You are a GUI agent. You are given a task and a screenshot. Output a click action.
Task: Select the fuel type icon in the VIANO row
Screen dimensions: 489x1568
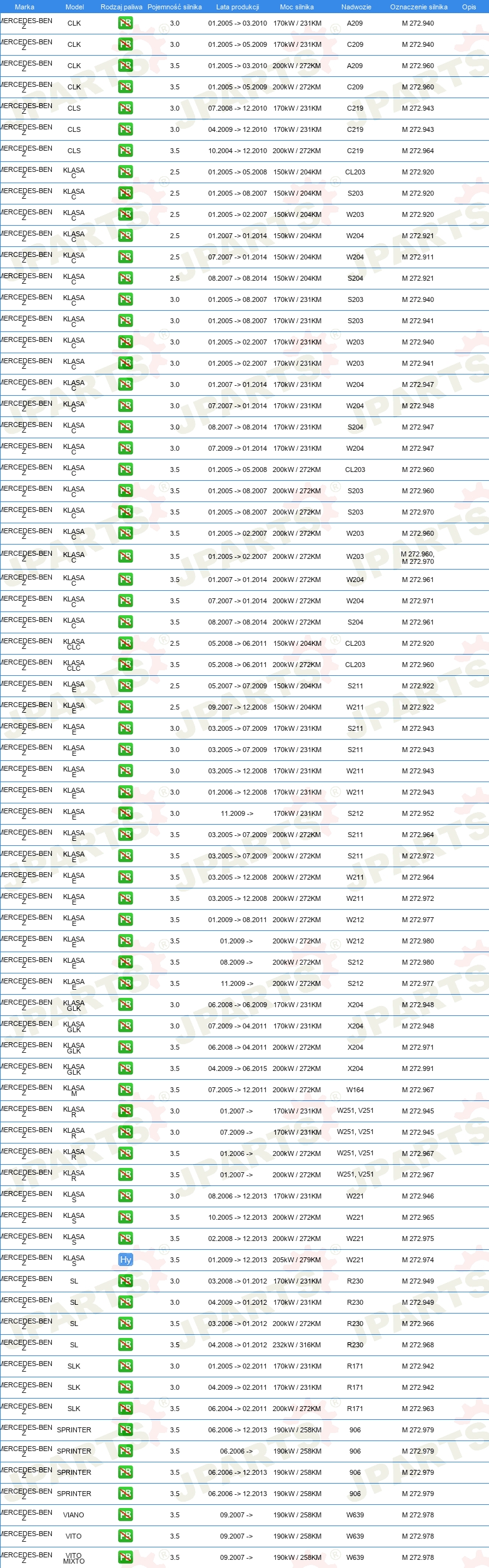pos(126,1515)
